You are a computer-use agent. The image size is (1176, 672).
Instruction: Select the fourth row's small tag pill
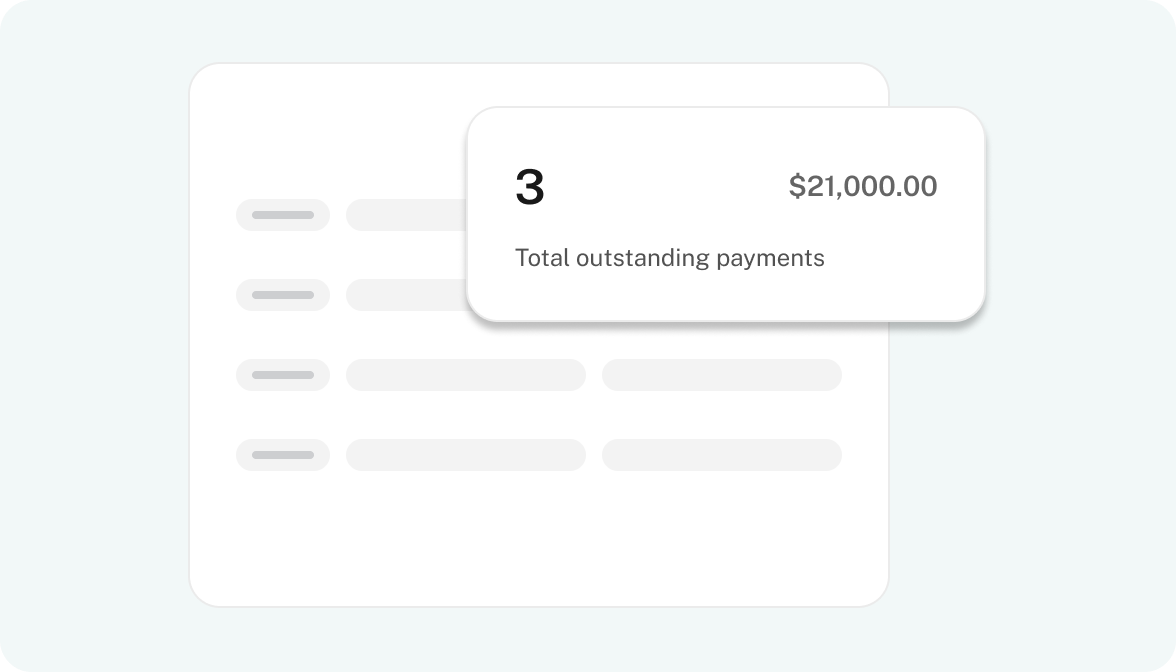(283, 455)
